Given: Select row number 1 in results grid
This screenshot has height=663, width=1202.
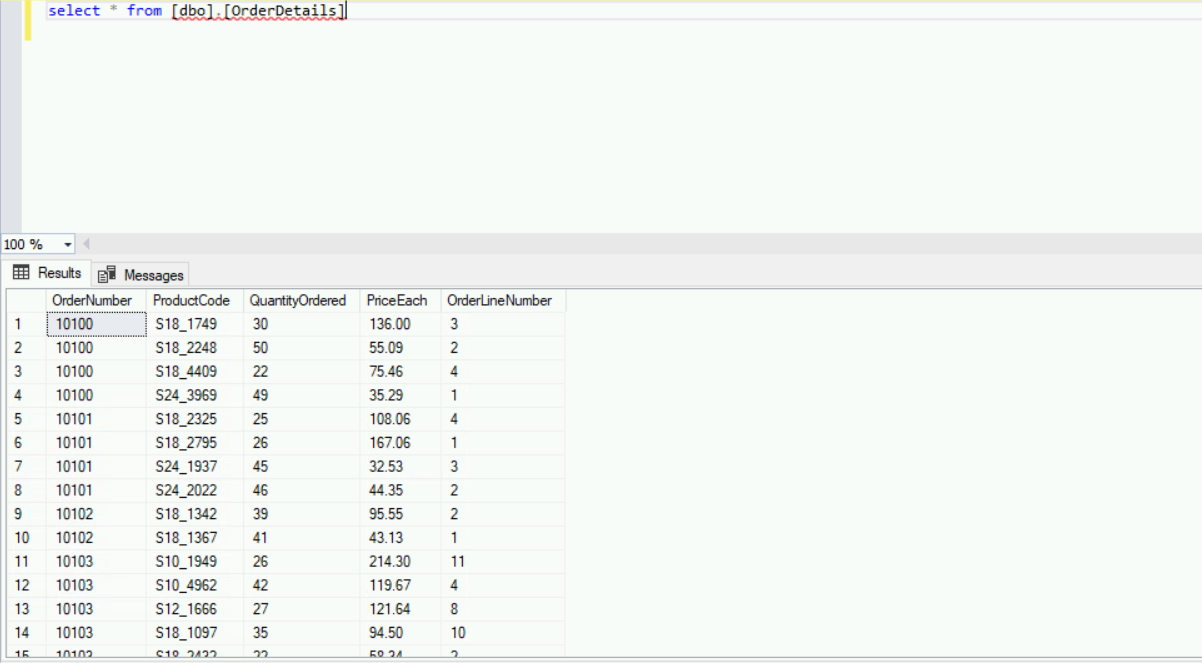Looking at the screenshot, I should [x=20, y=323].
